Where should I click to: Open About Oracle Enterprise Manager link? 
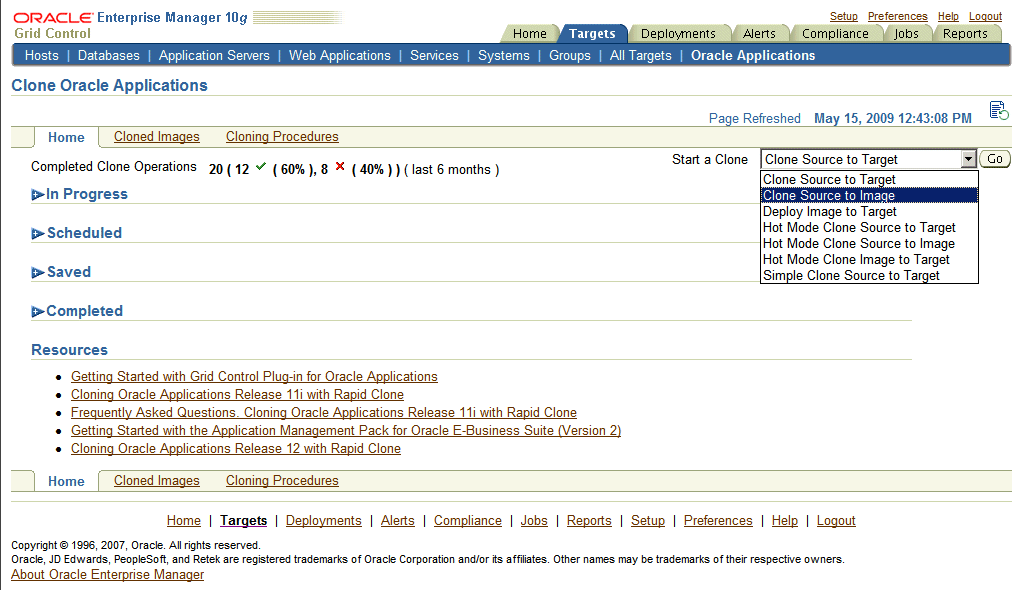(x=107, y=574)
